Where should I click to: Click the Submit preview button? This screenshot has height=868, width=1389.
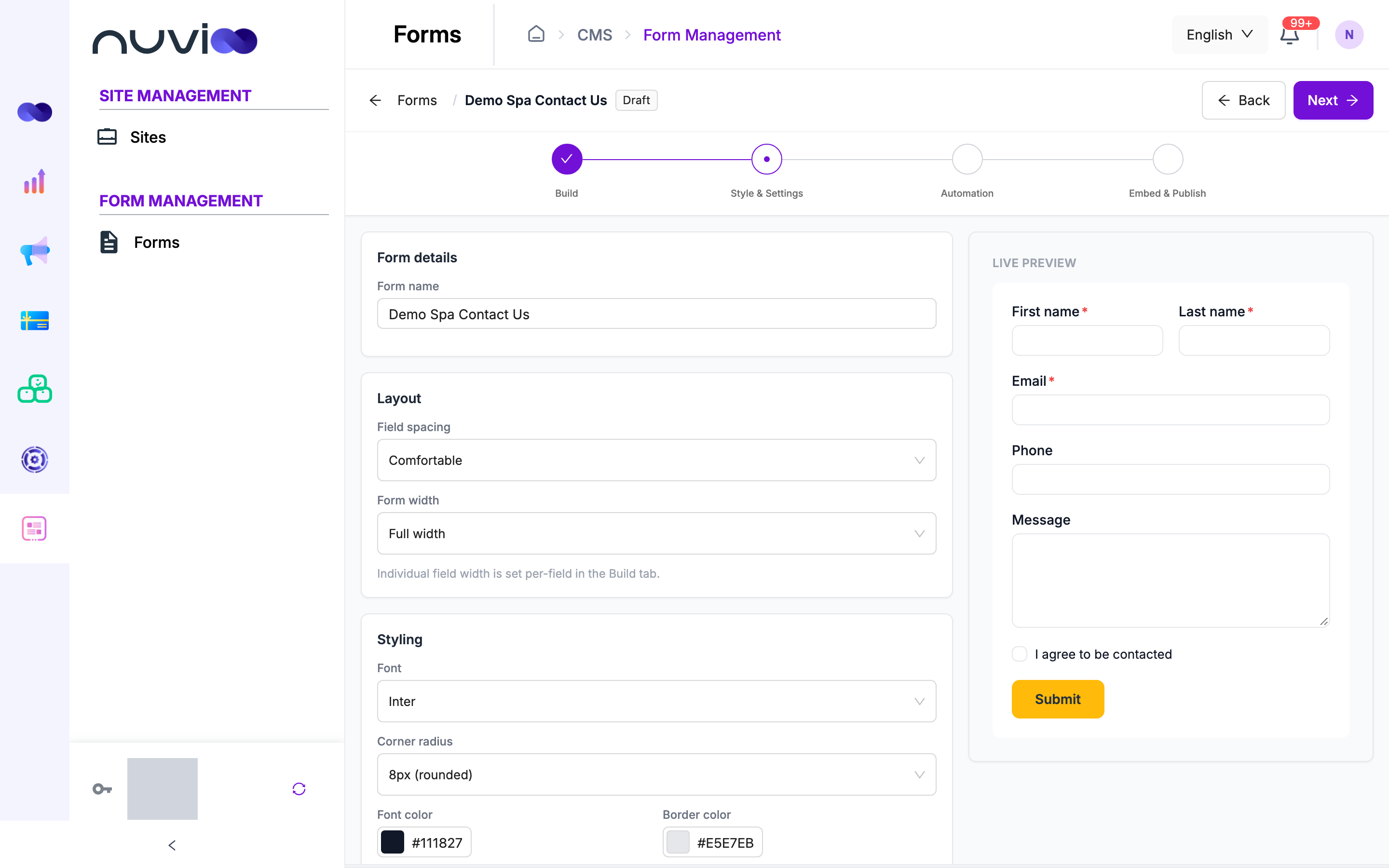point(1058,699)
